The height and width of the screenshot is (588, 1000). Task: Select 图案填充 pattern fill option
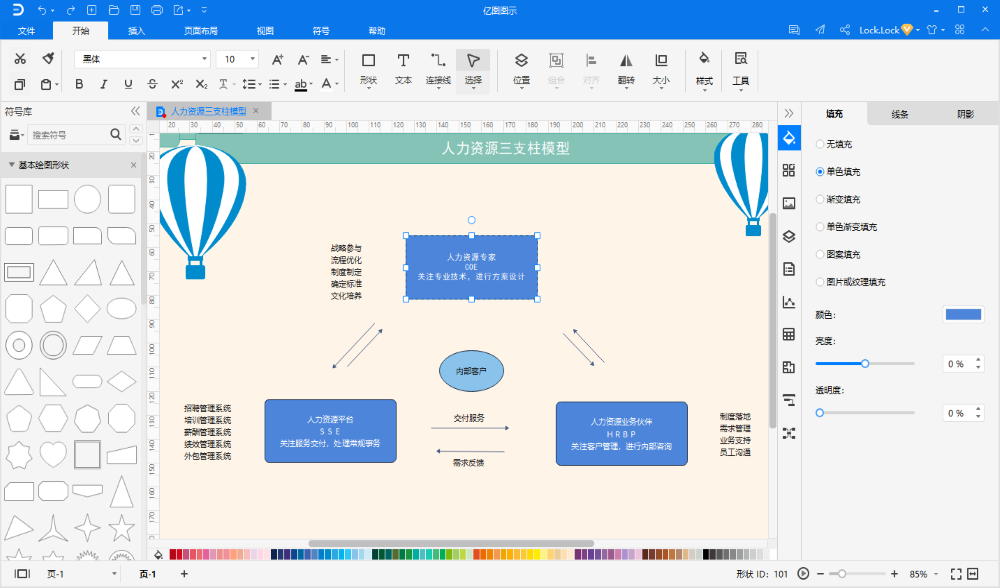[821, 254]
